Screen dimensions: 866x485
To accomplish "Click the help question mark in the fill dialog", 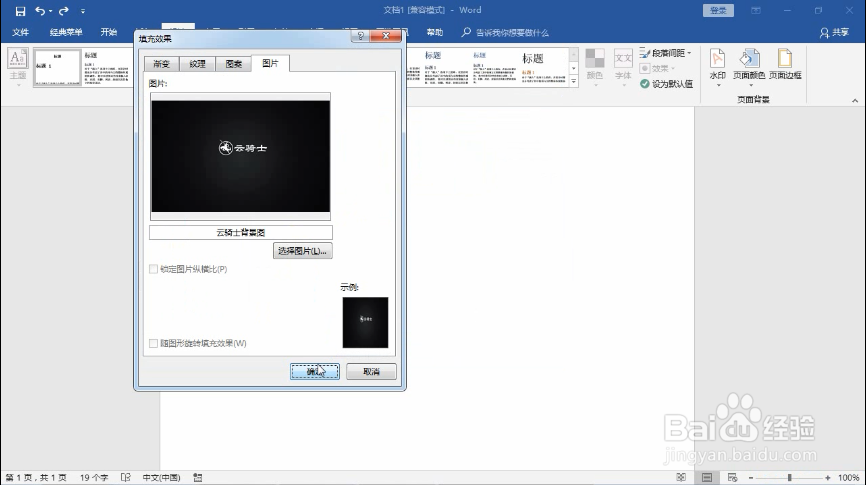I will 360,36.
